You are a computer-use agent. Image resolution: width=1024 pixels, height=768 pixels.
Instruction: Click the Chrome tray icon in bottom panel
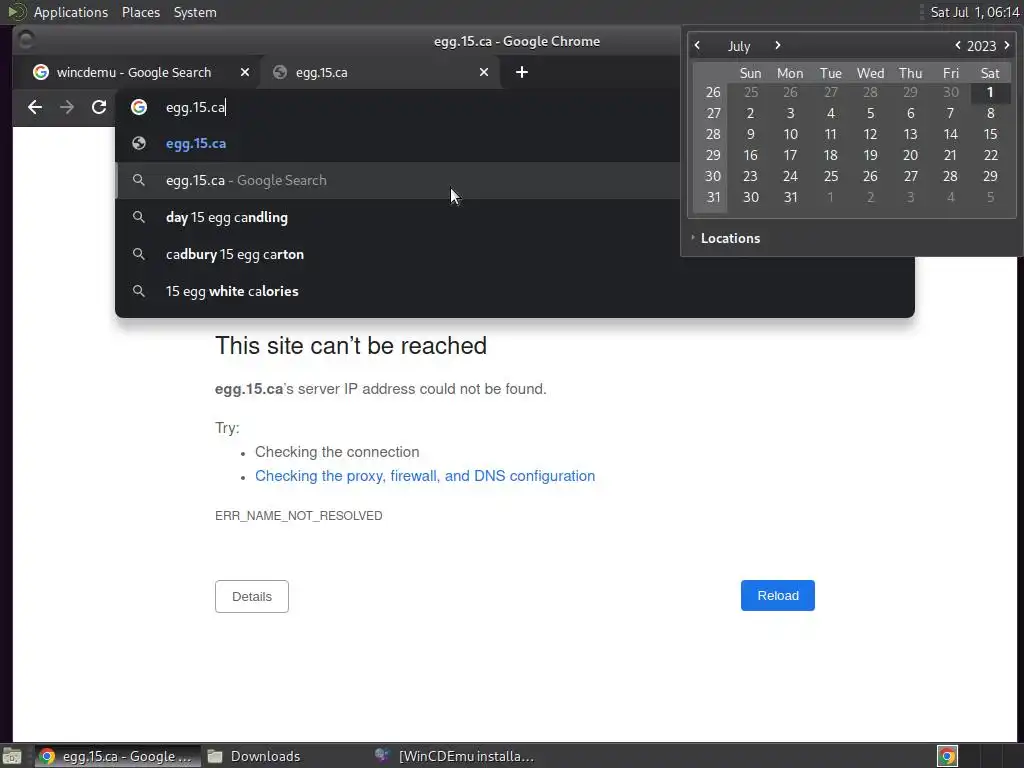pyautogui.click(x=947, y=756)
